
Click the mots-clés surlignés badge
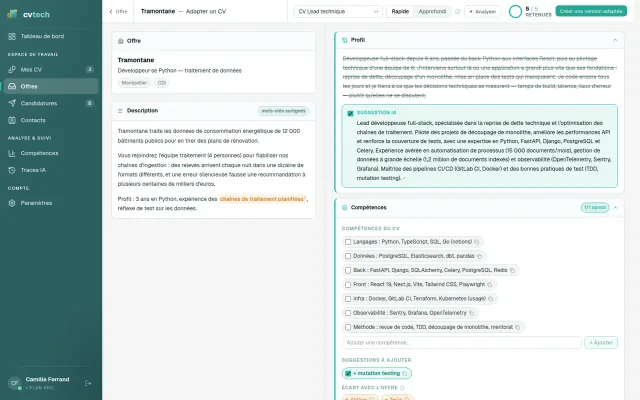point(283,111)
